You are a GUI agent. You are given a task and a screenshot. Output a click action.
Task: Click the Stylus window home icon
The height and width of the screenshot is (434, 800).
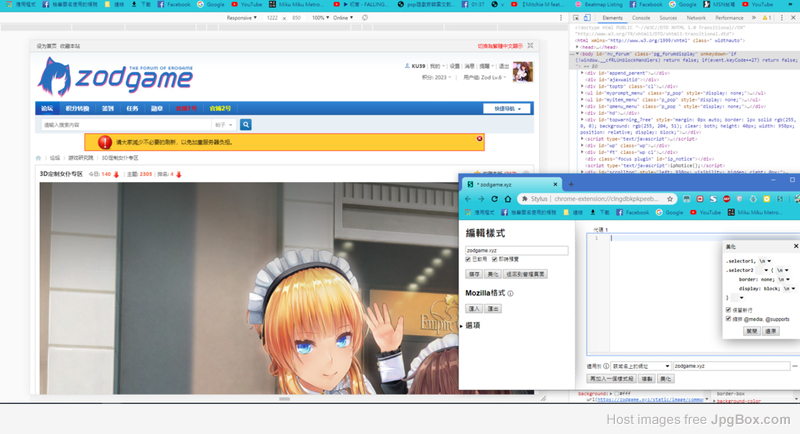coord(508,199)
